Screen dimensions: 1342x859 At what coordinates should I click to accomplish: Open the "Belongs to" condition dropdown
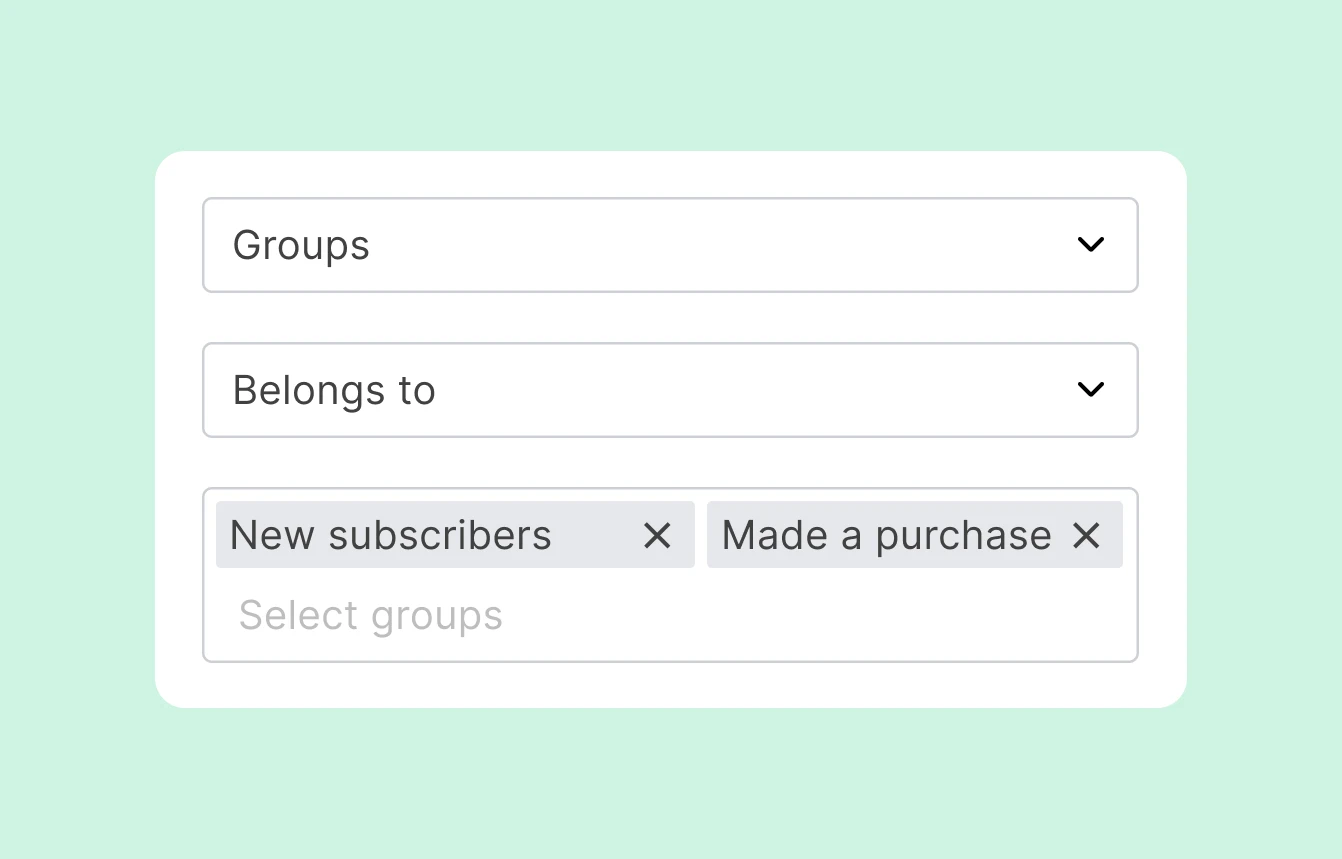(670, 390)
